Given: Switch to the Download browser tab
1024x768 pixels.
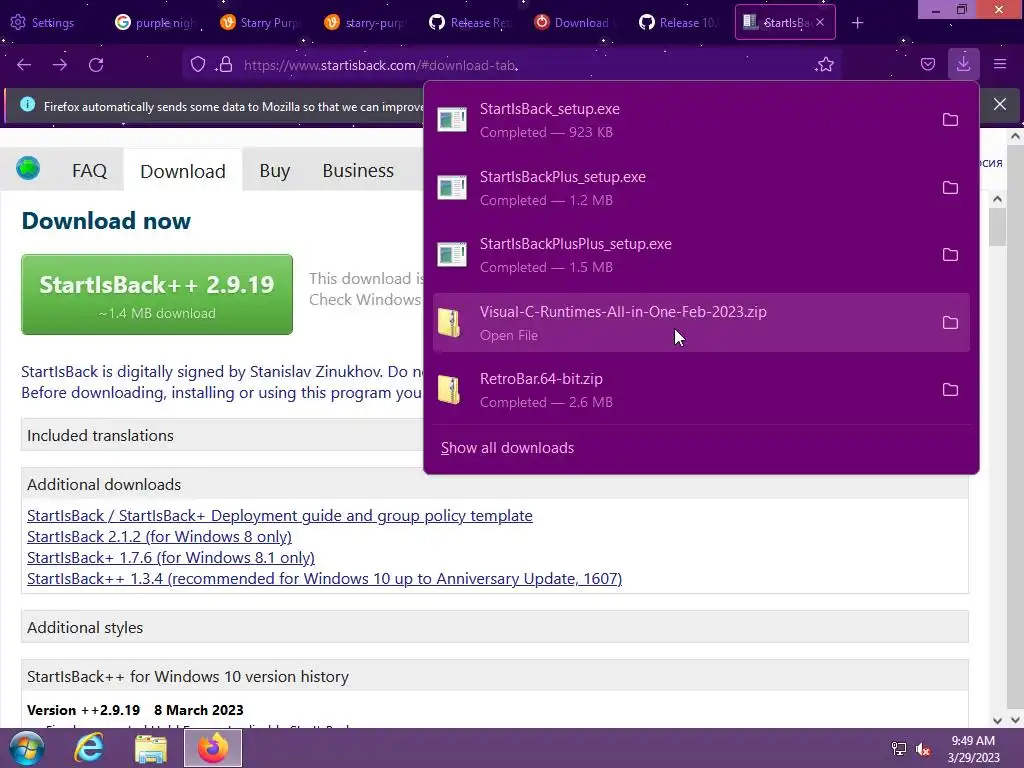Looking at the screenshot, I should pyautogui.click(x=573, y=23).
